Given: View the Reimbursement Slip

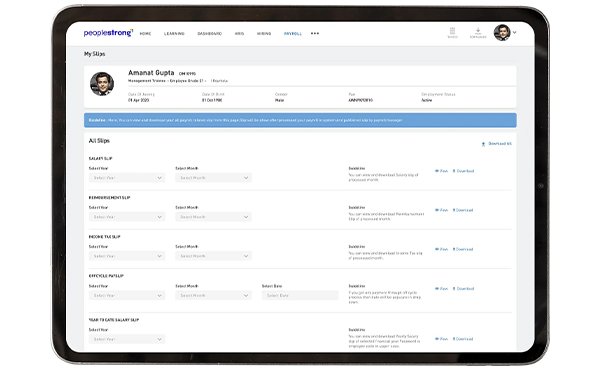Looking at the screenshot, I should (x=441, y=210).
